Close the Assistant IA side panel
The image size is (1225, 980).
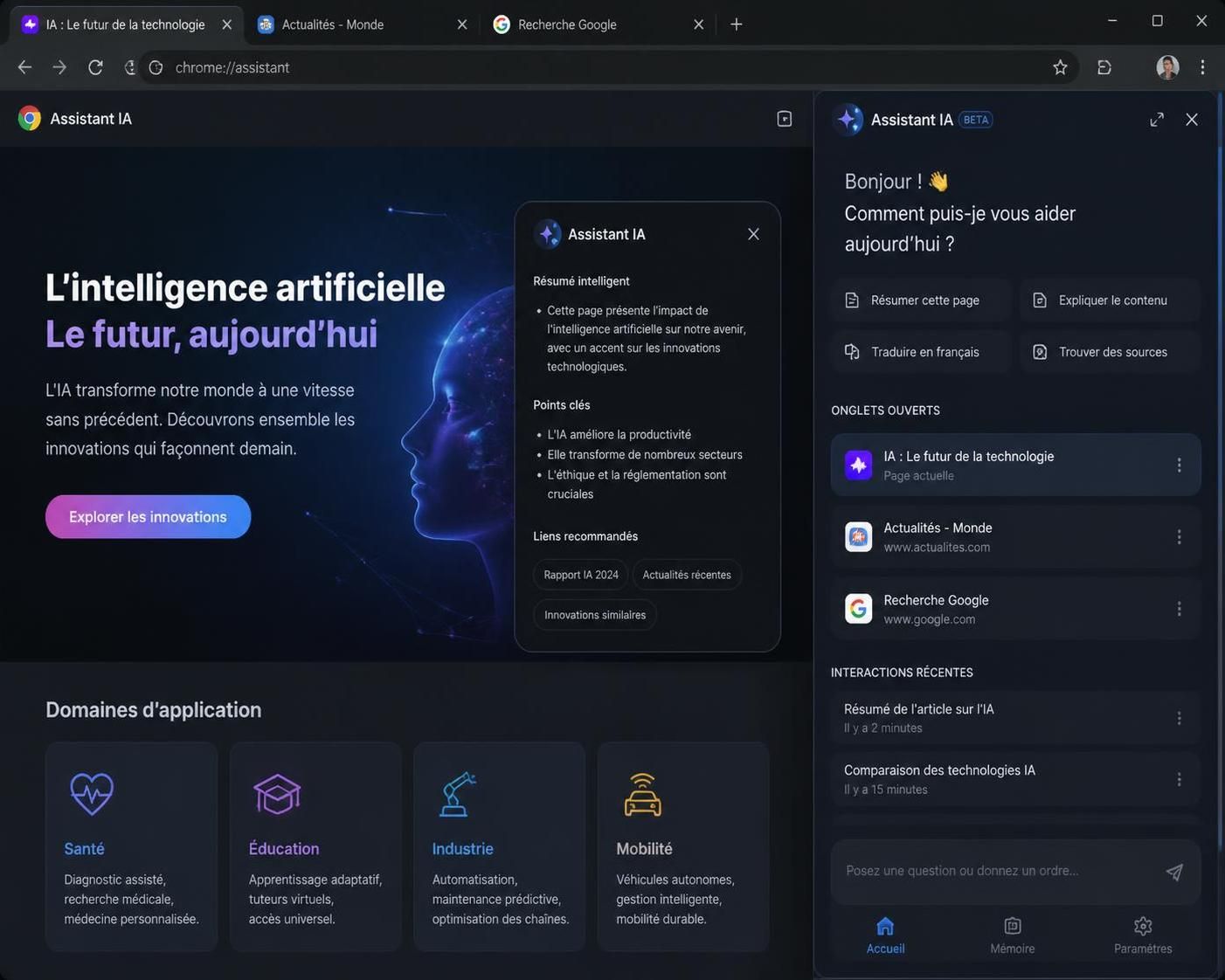pos(1192,120)
